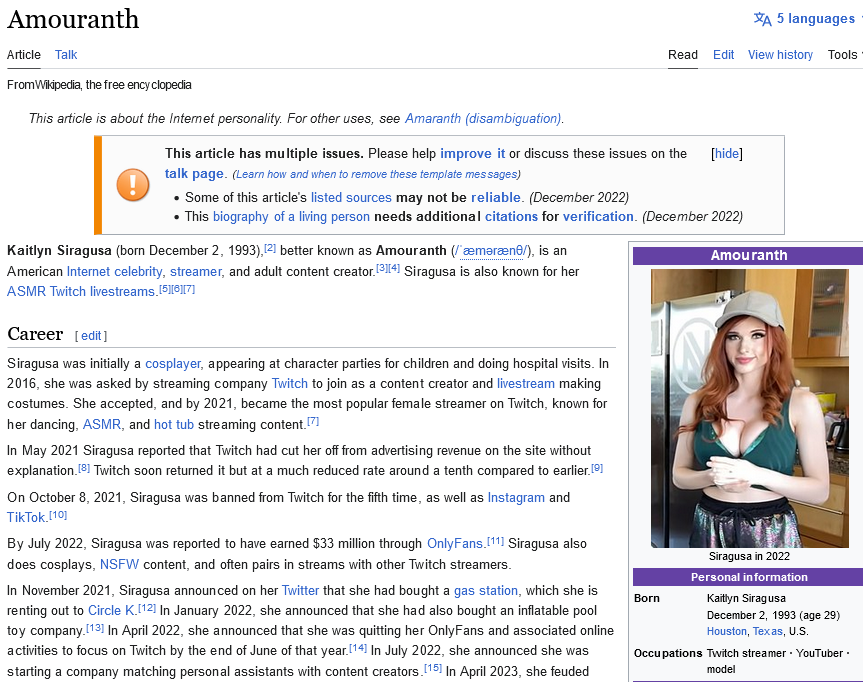Jump to citation [6] after livestreams
This screenshot has height=682, width=863.
pyautogui.click(x=177, y=289)
